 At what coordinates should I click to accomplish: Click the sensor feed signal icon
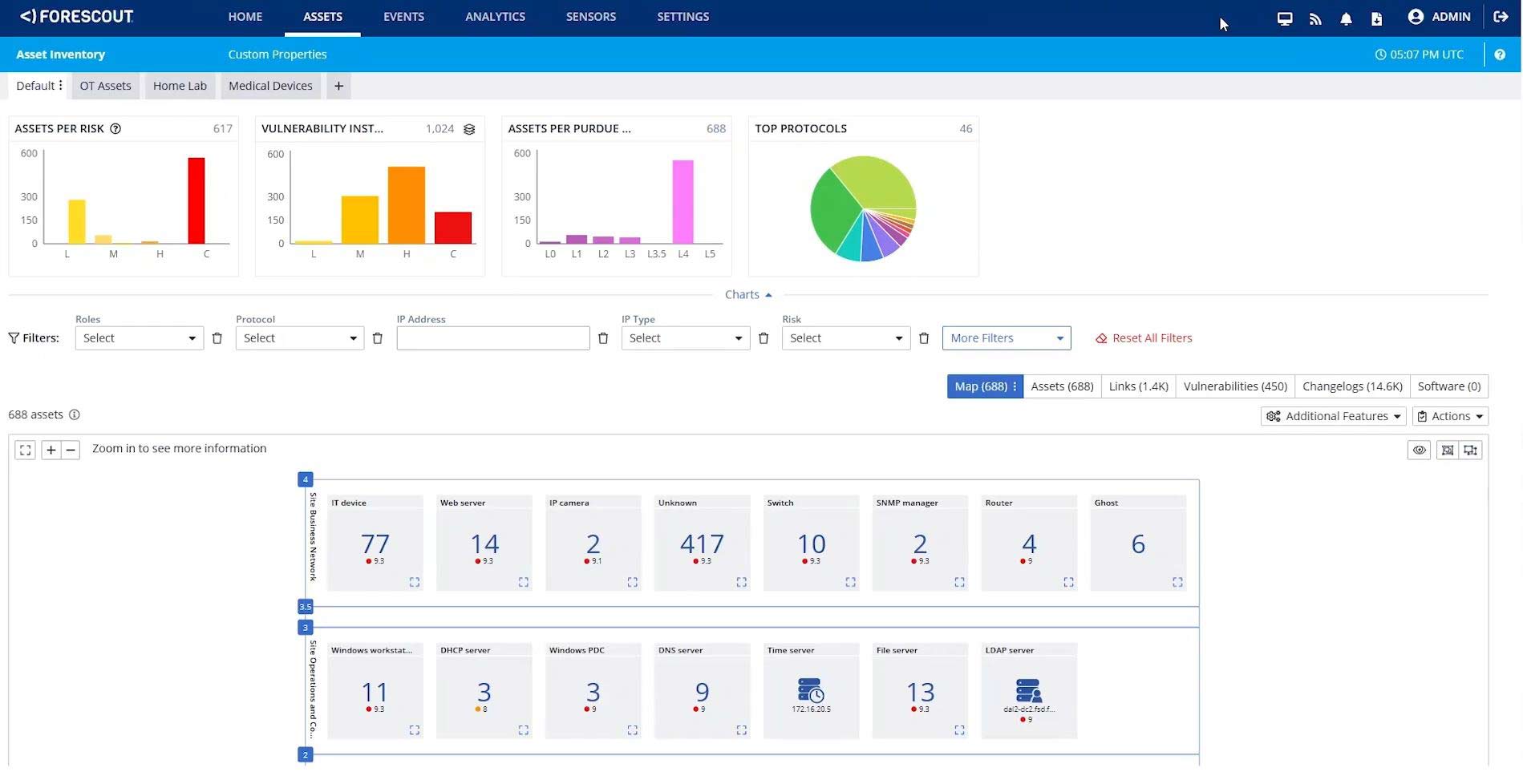pos(1315,18)
